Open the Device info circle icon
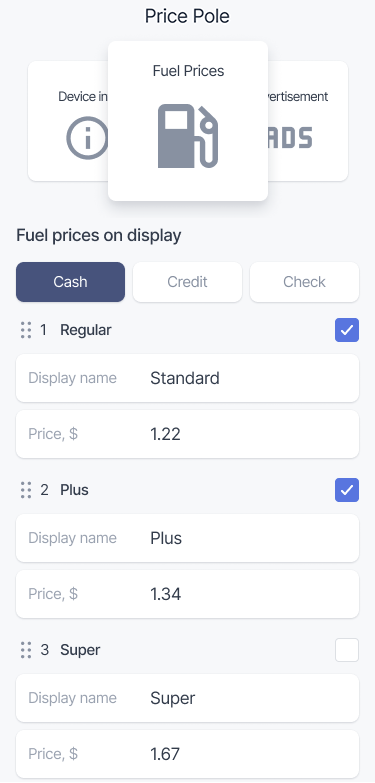The height and width of the screenshot is (783, 375). tap(87, 138)
